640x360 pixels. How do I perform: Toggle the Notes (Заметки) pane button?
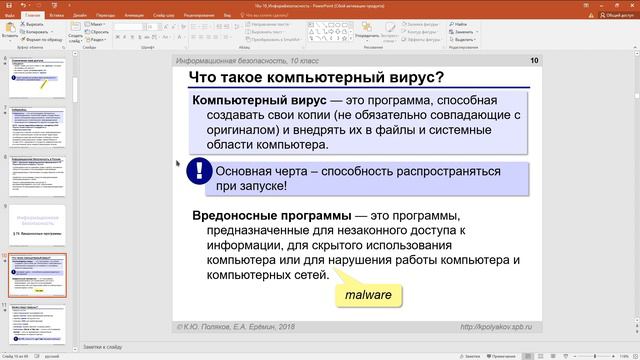point(471,356)
